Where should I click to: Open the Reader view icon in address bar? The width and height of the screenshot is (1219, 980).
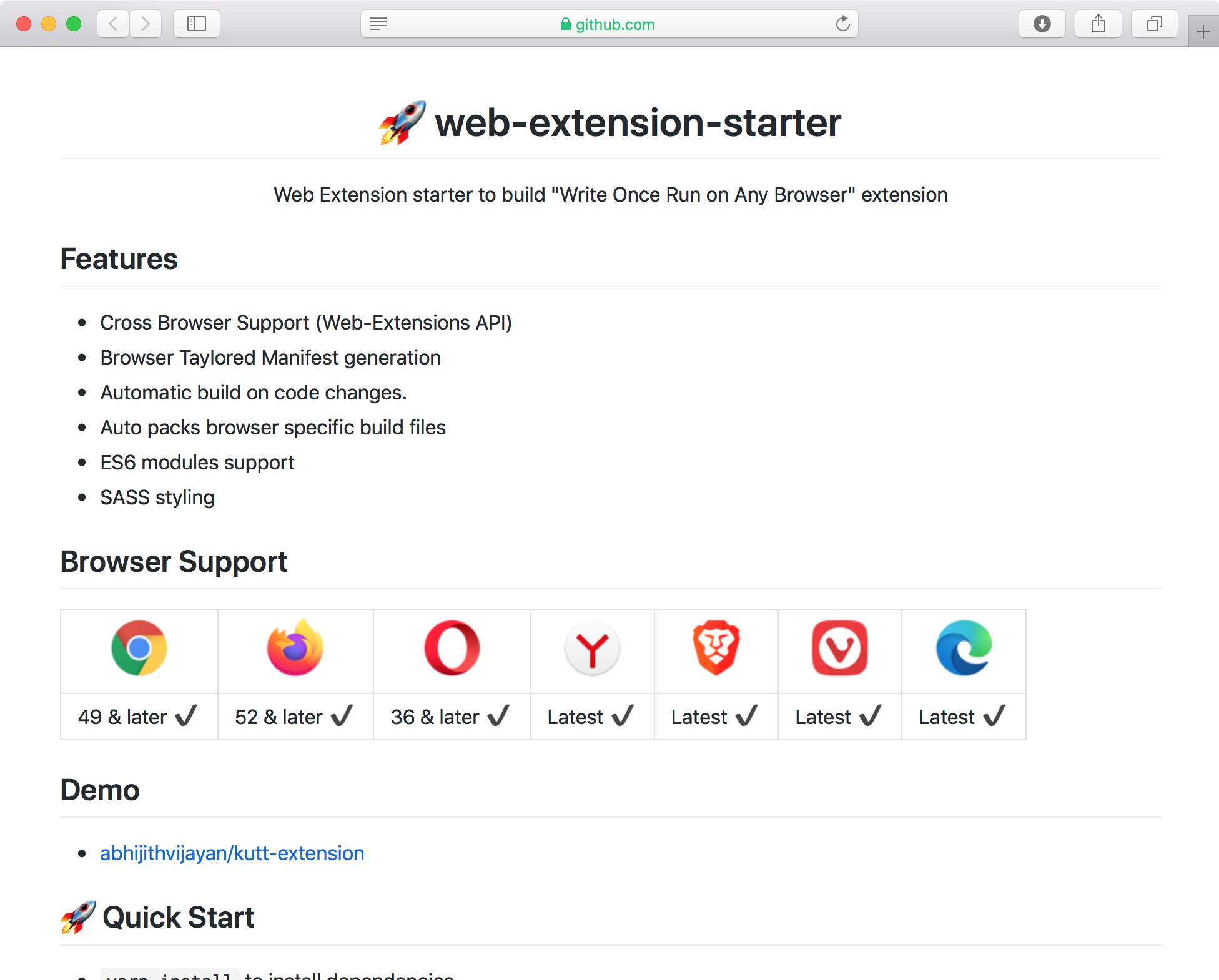pyautogui.click(x=378, y=24)
